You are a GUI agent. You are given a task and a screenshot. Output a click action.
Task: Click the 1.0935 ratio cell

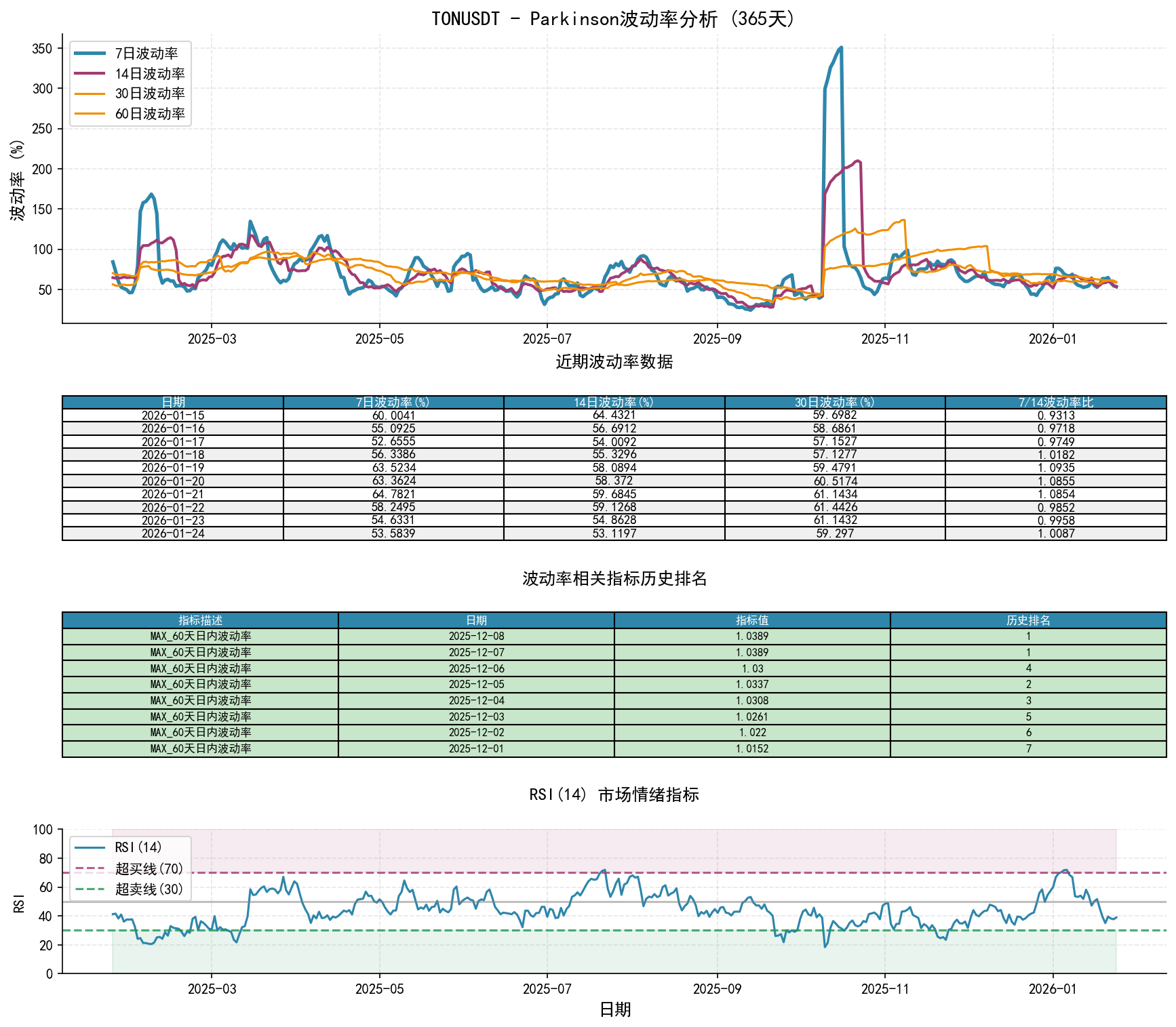[1055, 468]
